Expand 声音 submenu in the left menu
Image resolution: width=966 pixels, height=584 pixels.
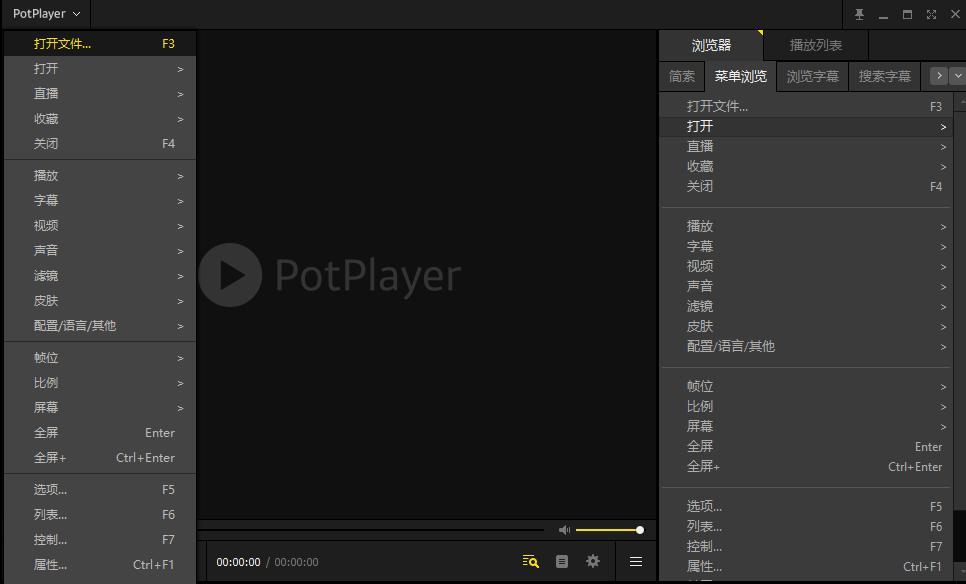pyautogui.click(x=100, y=251)
